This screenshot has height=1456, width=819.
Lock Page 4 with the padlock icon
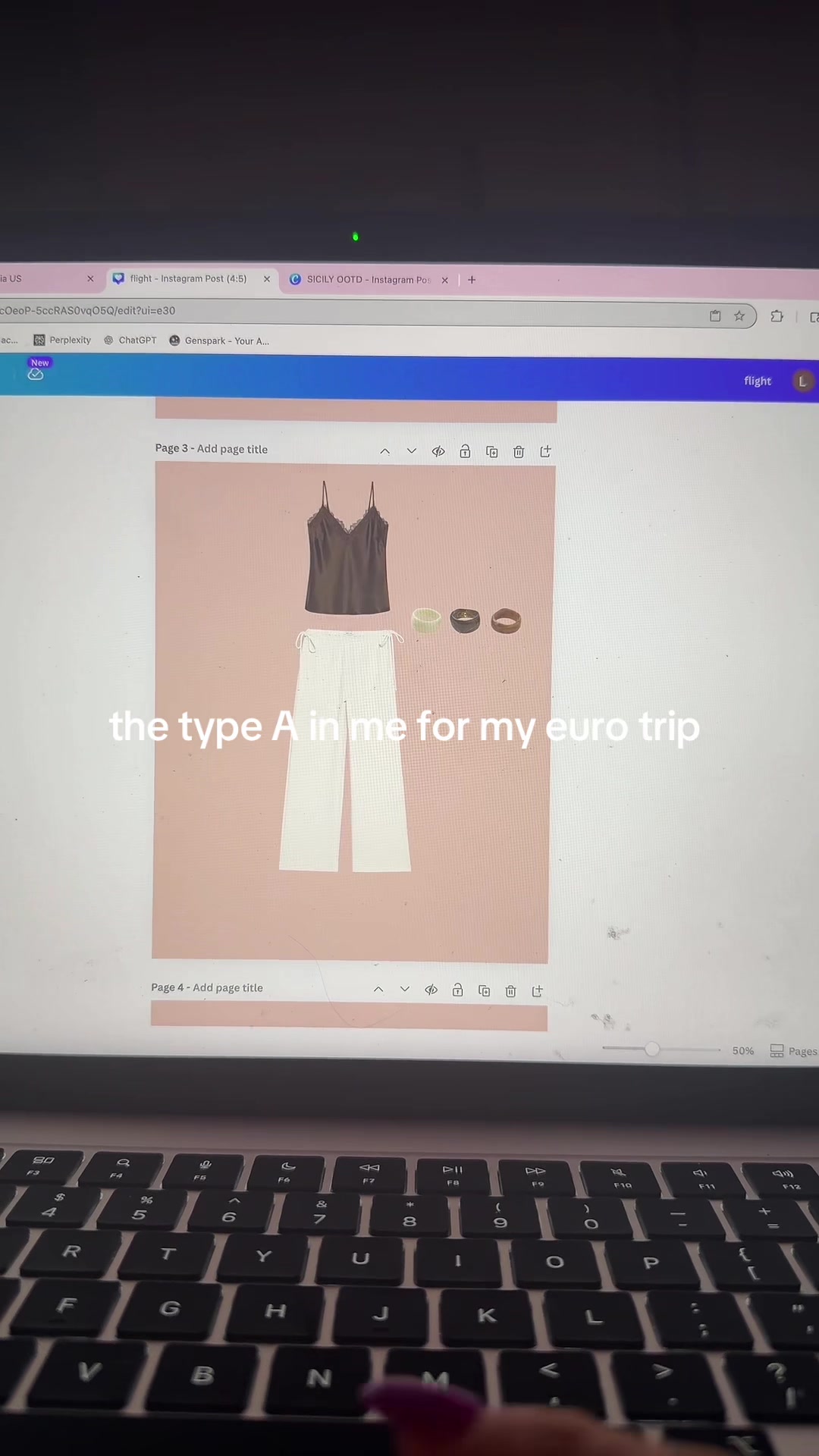[x=458, y=990]
